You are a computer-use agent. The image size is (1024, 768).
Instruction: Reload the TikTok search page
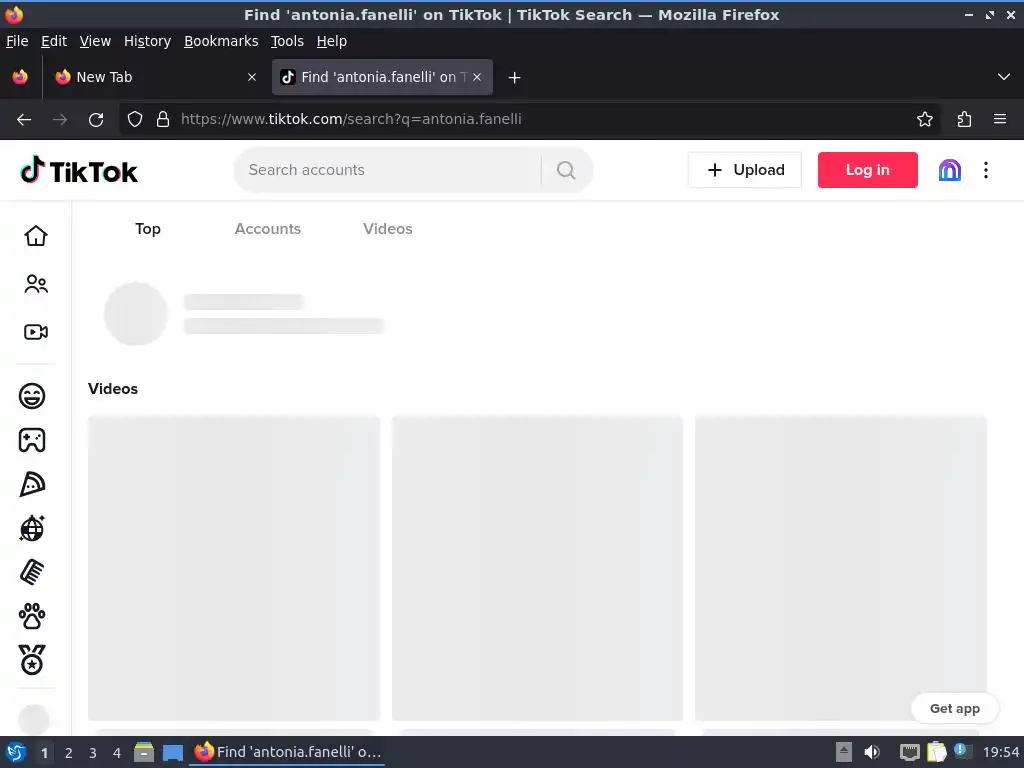click(x=96, y=120)
